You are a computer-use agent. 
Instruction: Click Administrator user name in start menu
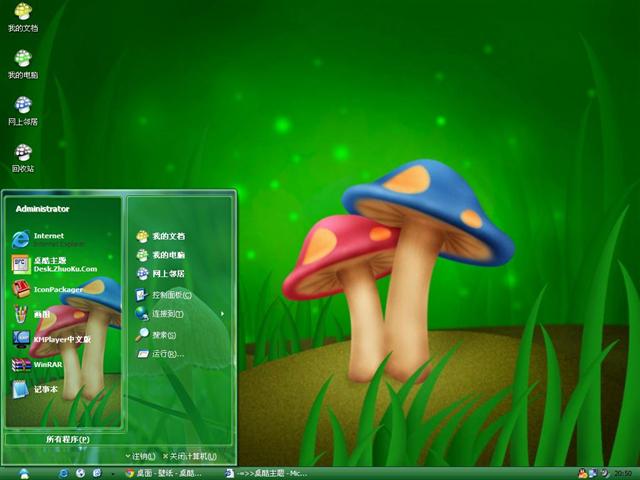[42, 209]
